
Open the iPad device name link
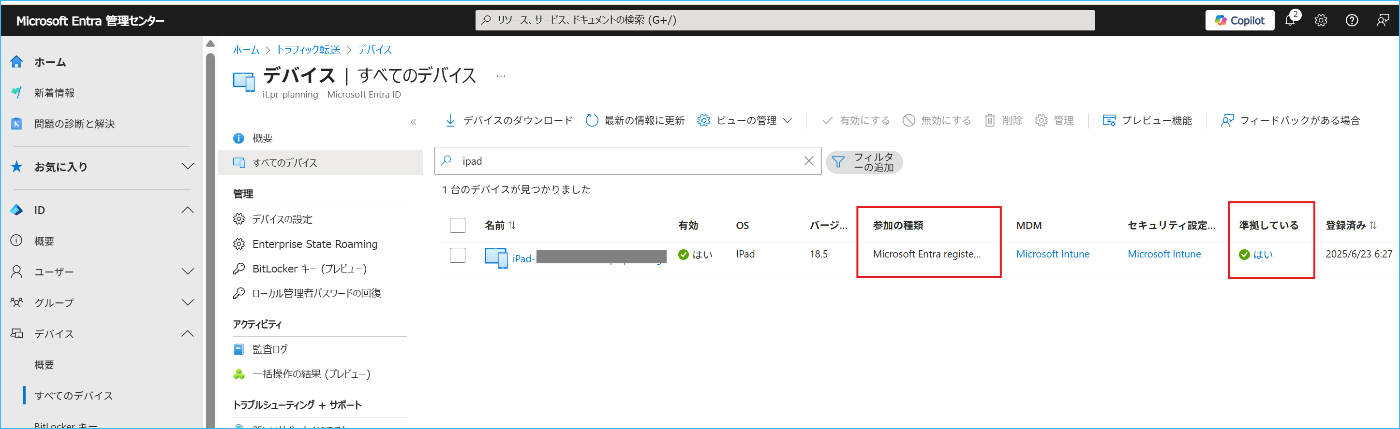tap(588, 258)
